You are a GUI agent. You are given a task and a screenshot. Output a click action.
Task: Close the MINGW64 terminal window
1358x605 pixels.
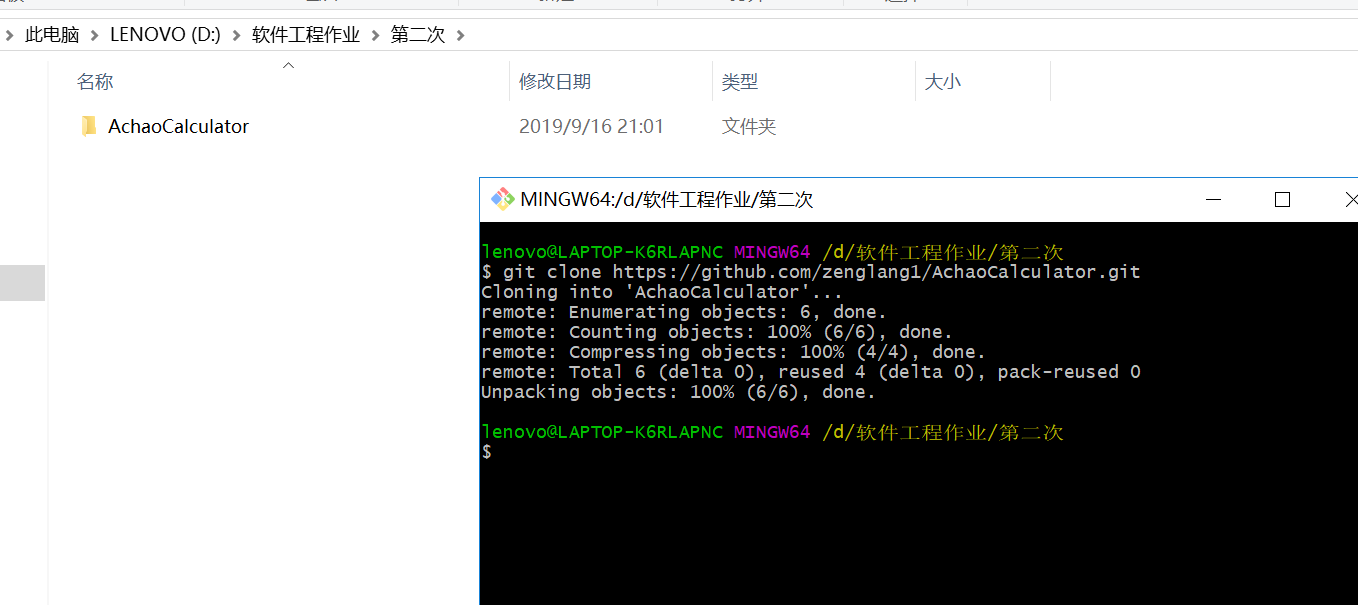1350,200
